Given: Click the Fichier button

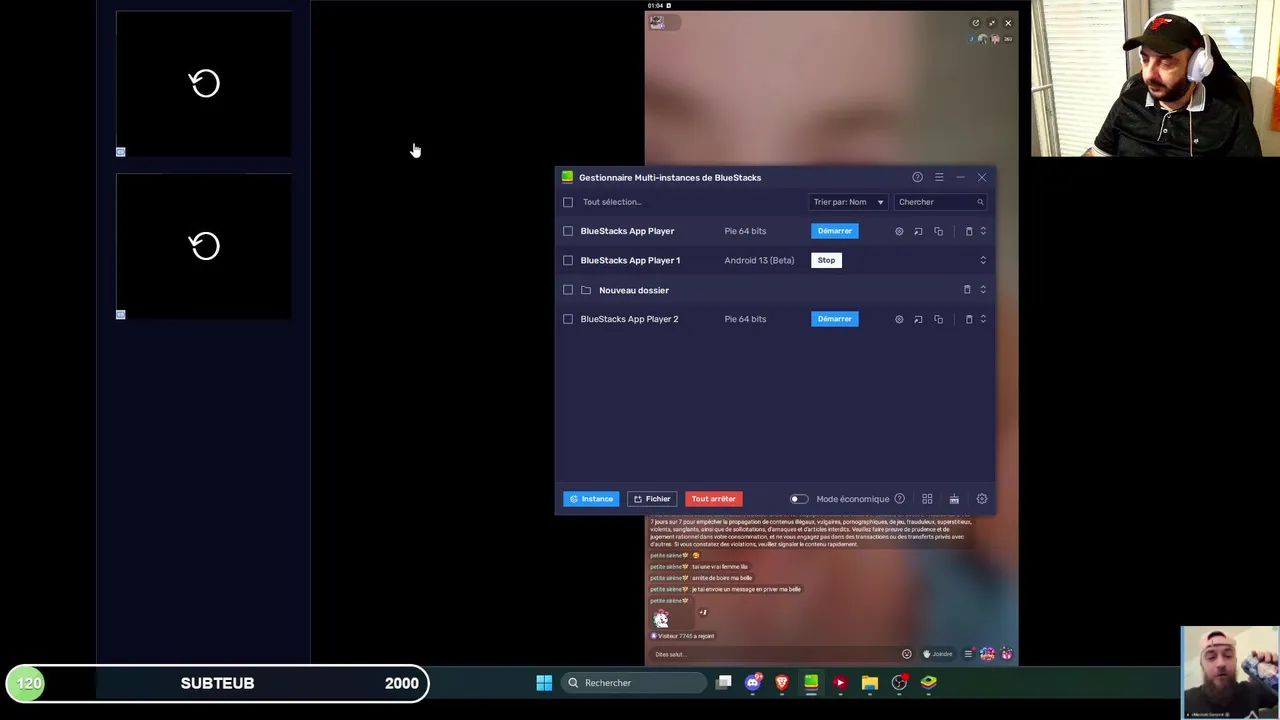Looking at the screenshot, I should pos(652,499).
